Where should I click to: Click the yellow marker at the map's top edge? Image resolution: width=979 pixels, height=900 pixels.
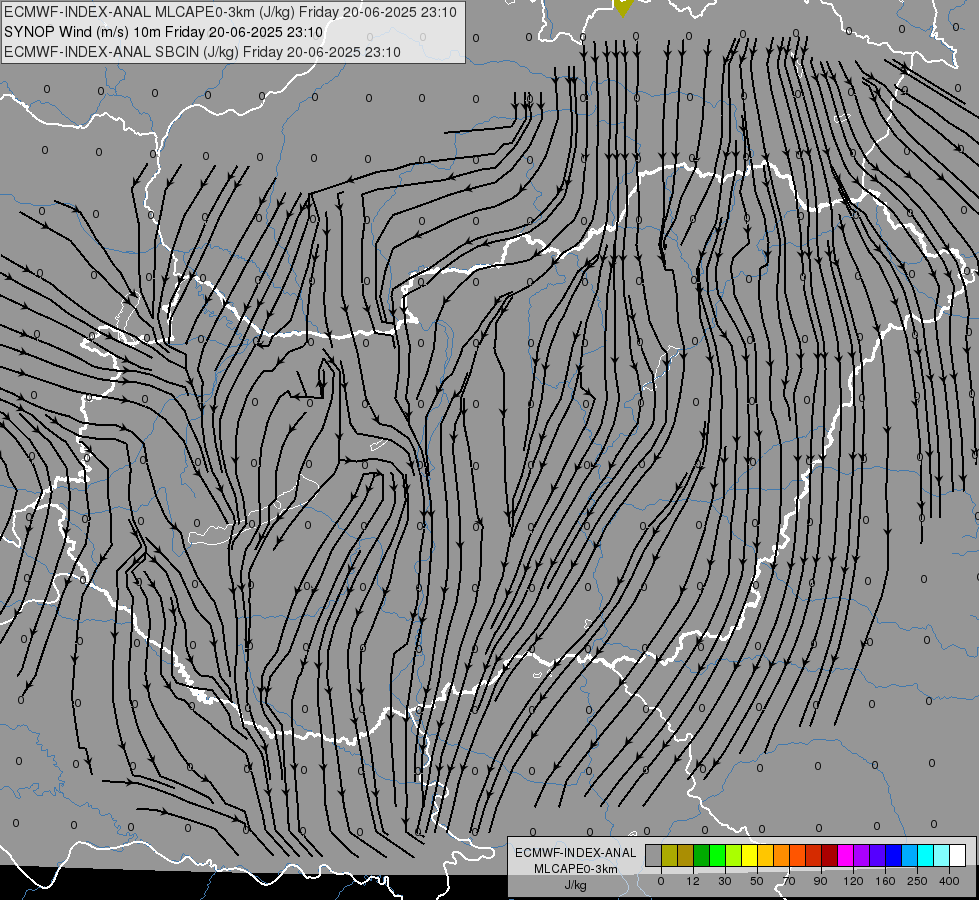[x=623, y=7]
